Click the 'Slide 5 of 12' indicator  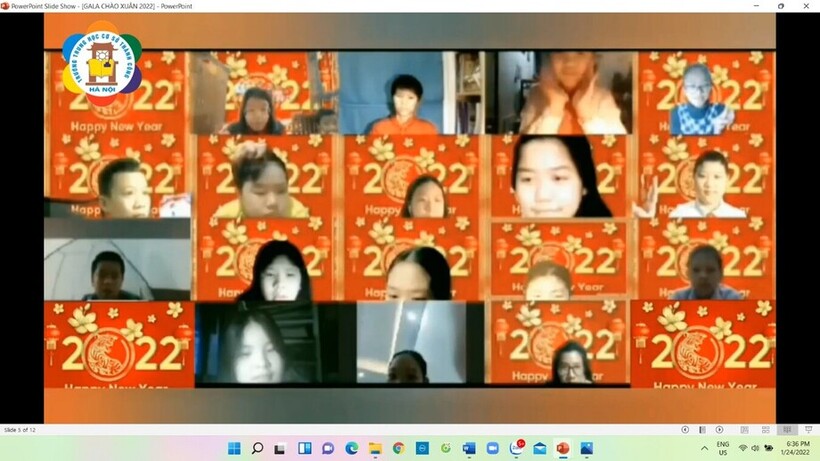pos(21,430)
